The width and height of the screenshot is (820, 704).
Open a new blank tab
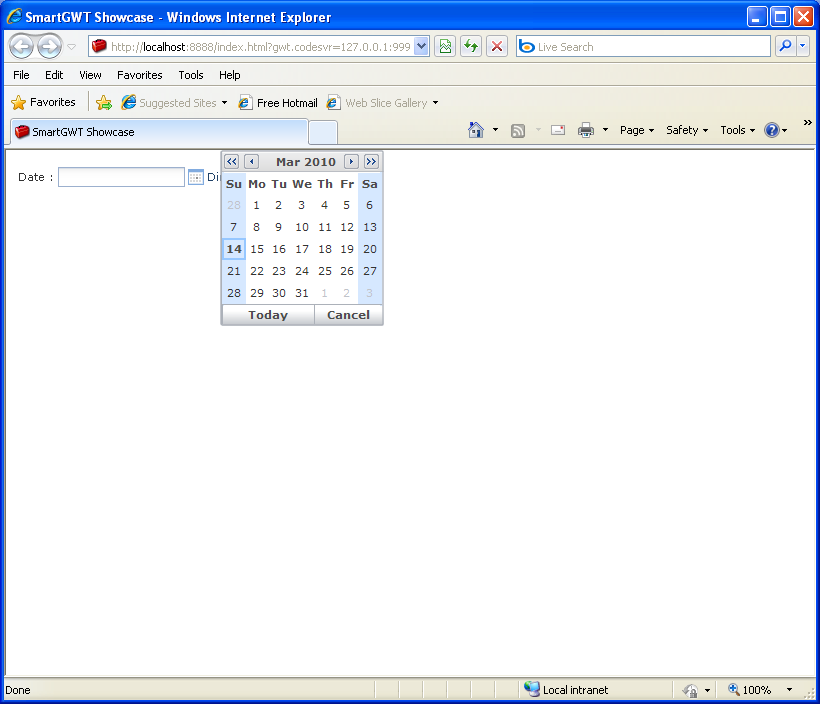[x=323, y=132]
